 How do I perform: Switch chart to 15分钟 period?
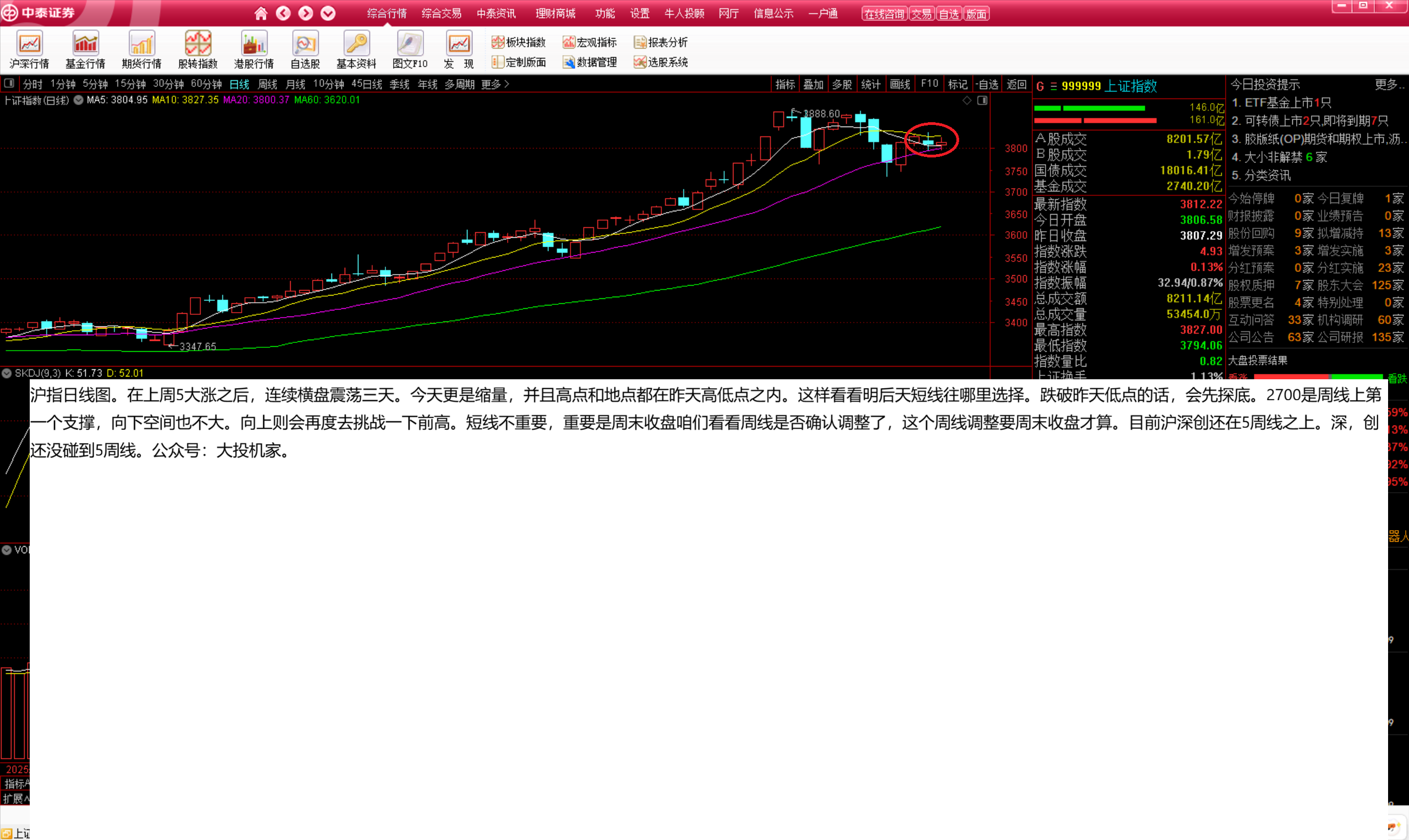[130, 84]
